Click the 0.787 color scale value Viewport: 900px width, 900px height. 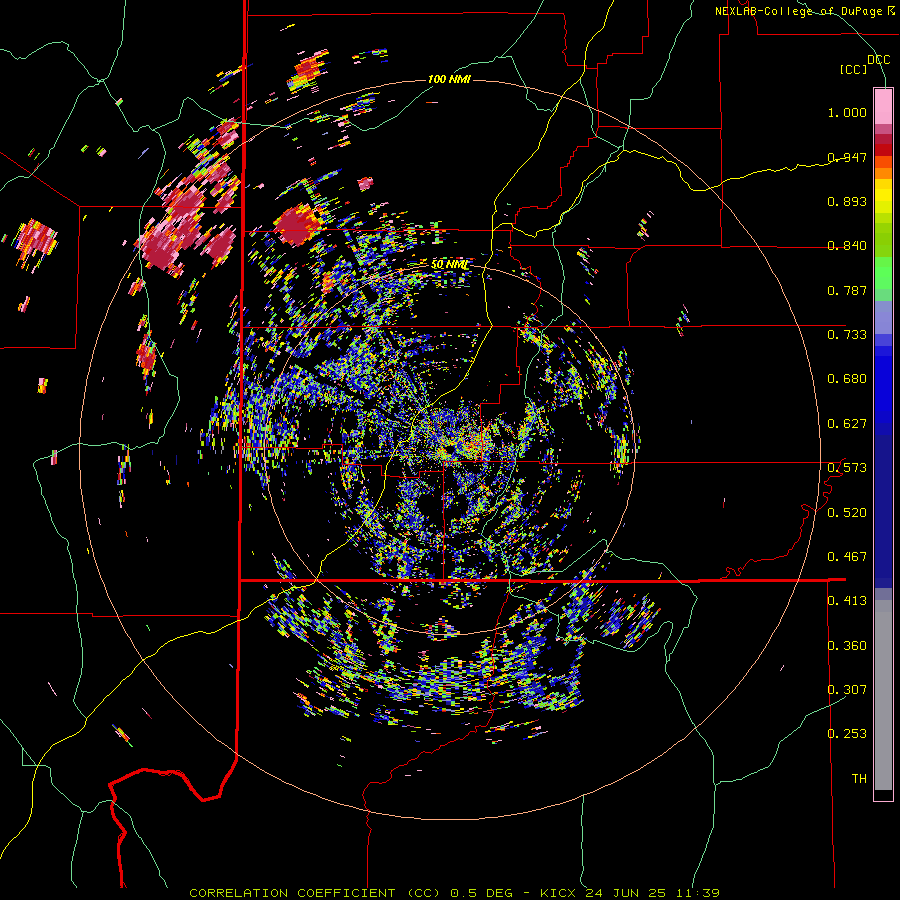coord(847,290)
